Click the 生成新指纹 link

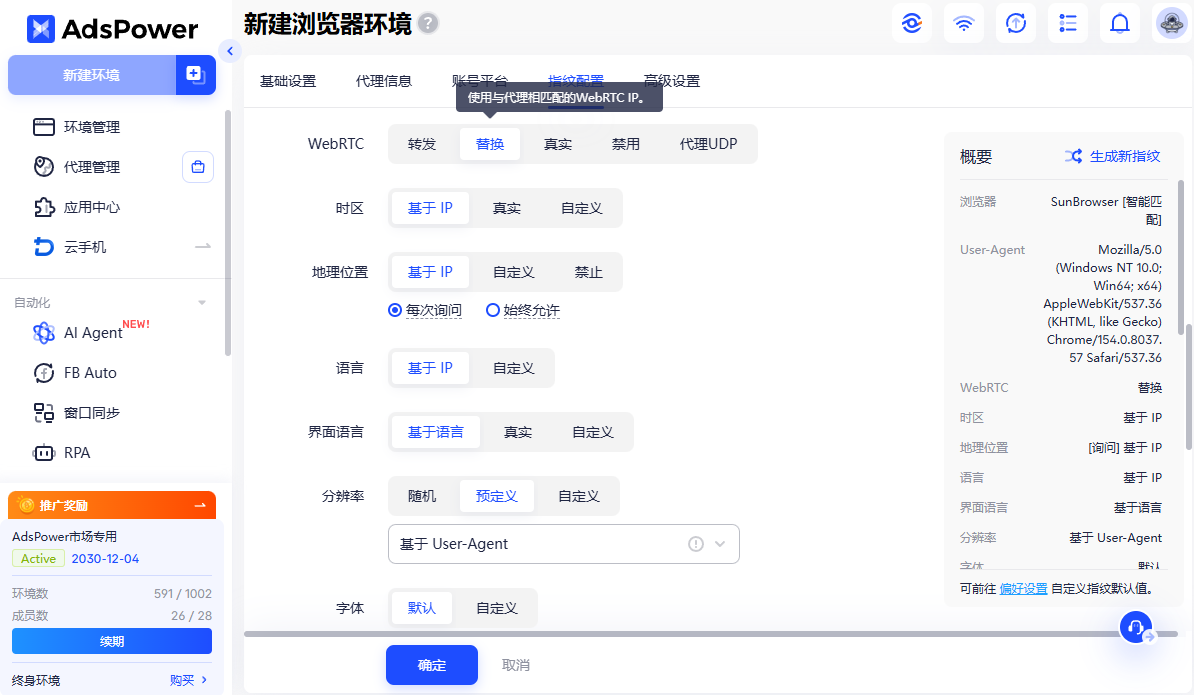pos(1125,156)
